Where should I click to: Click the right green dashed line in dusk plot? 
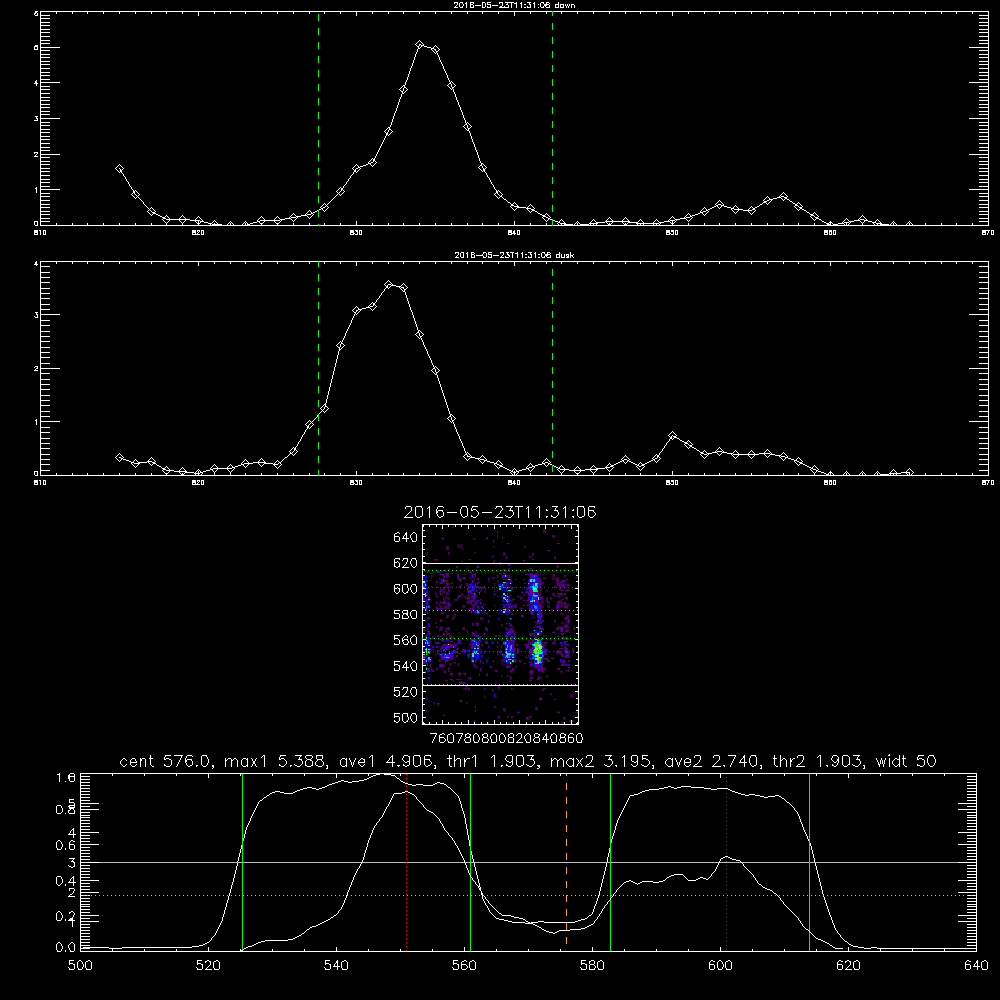(x=552, y=368)
